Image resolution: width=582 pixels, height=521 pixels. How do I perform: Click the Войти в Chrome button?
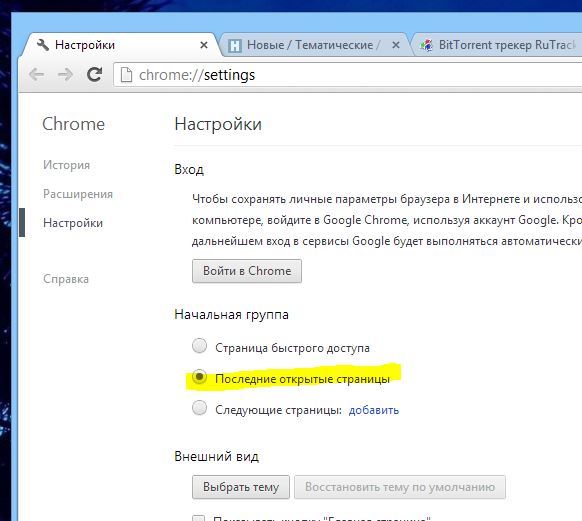point(247,271)
